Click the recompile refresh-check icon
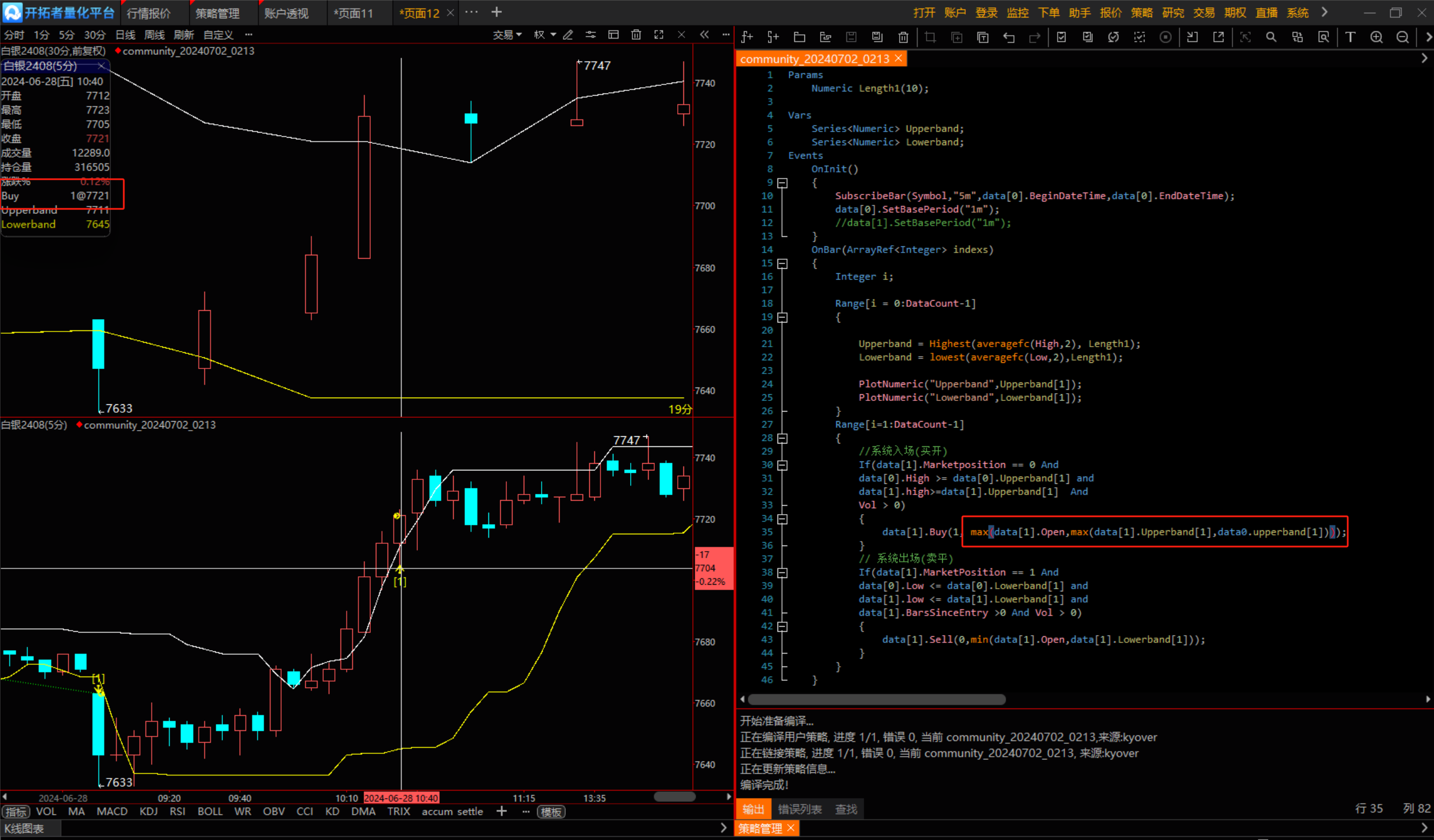Screen dimensions: 1434x840 coord(1114,37)
